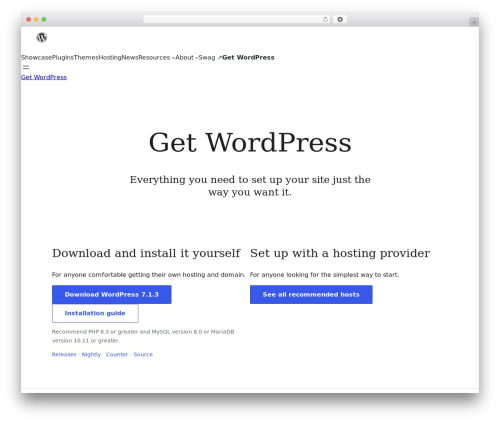The width and height of the screenshot is (500, 423).
Task: Open the Showcase menu item
Action: pos(36,57)
